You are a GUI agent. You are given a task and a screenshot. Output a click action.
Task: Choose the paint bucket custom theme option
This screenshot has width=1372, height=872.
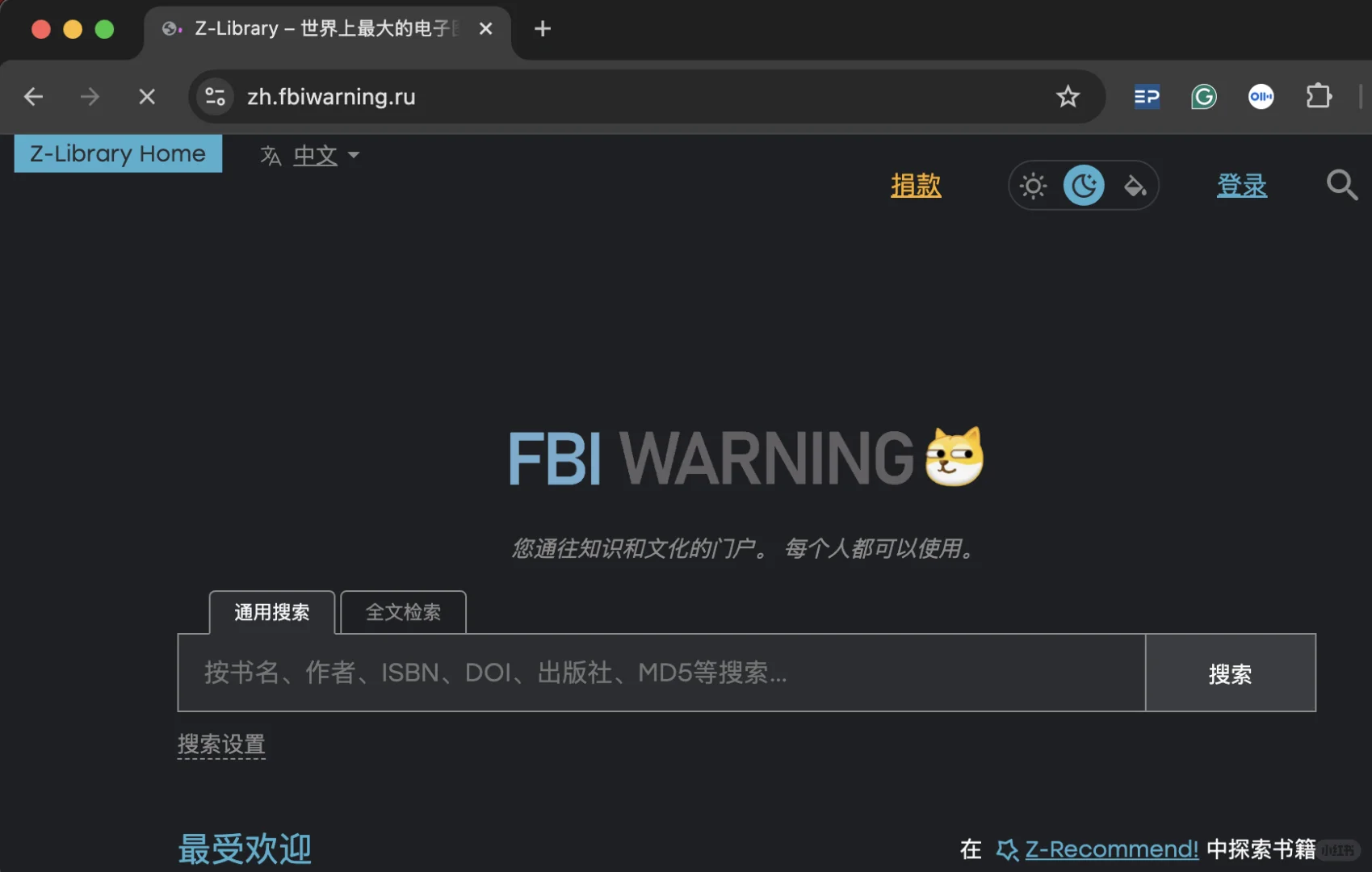[1135, 186]
